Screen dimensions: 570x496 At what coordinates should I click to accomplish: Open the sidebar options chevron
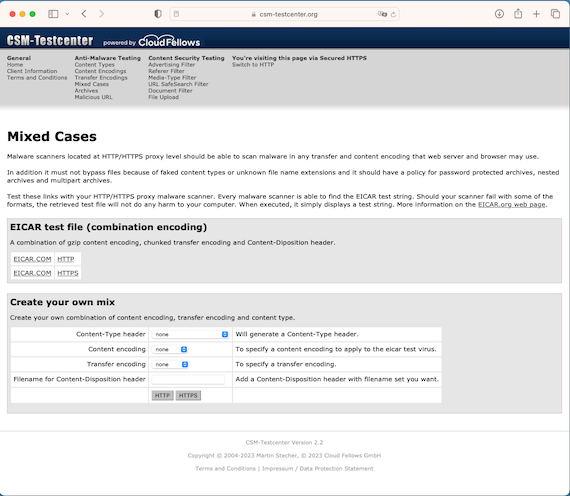coord(67,14)
